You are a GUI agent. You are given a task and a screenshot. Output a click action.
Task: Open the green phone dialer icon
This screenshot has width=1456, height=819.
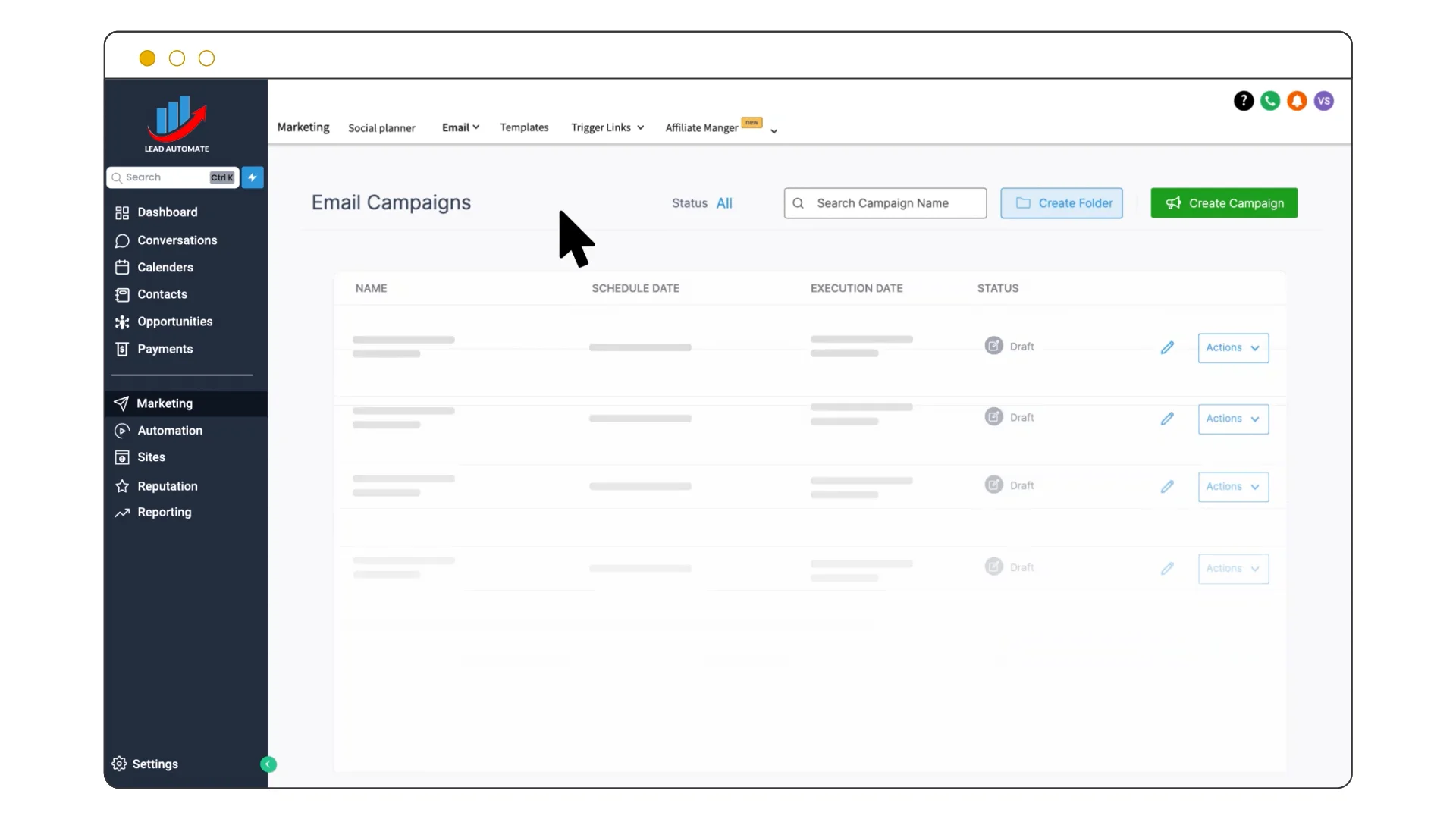[x=1270, y=101]
